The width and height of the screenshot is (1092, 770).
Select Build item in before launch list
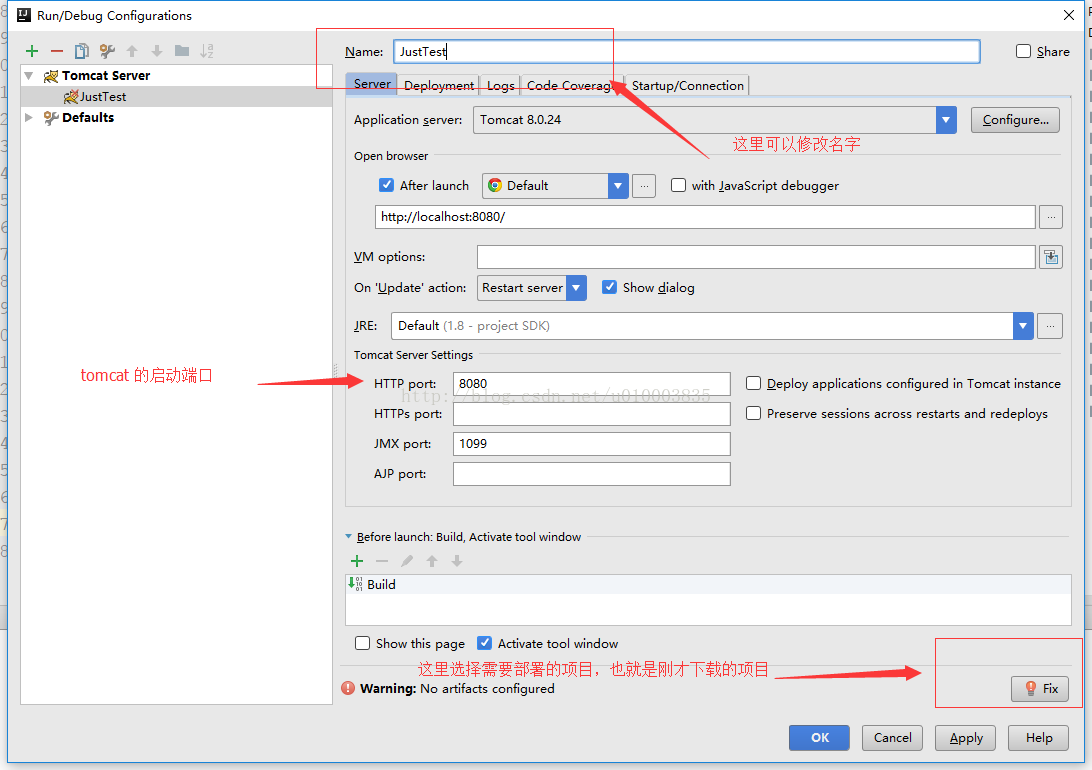click(x=708, y=585)
